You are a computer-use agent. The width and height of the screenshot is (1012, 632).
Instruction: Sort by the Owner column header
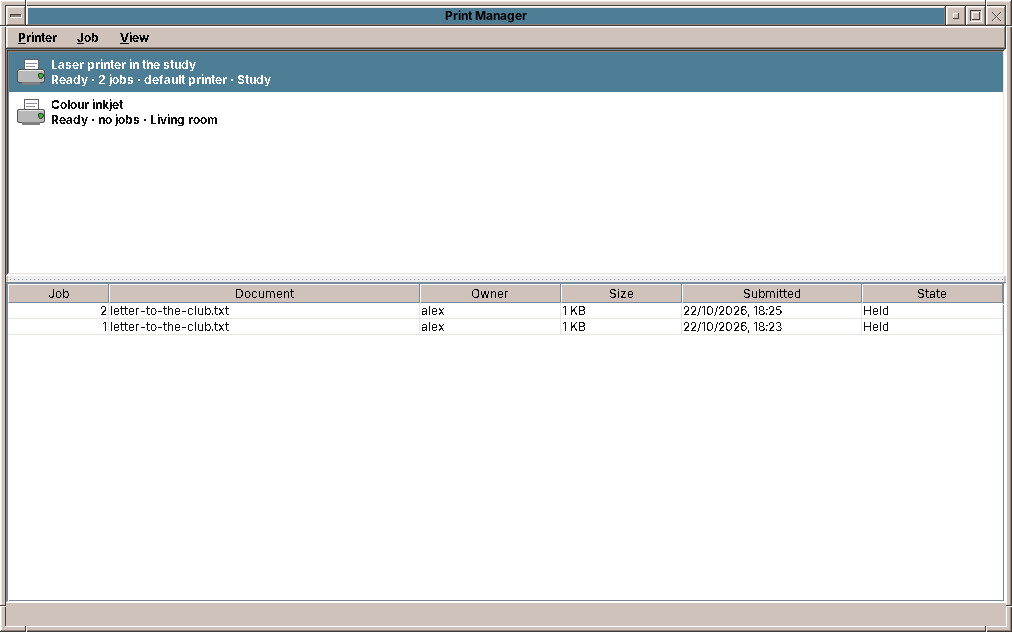click(490, 293)
